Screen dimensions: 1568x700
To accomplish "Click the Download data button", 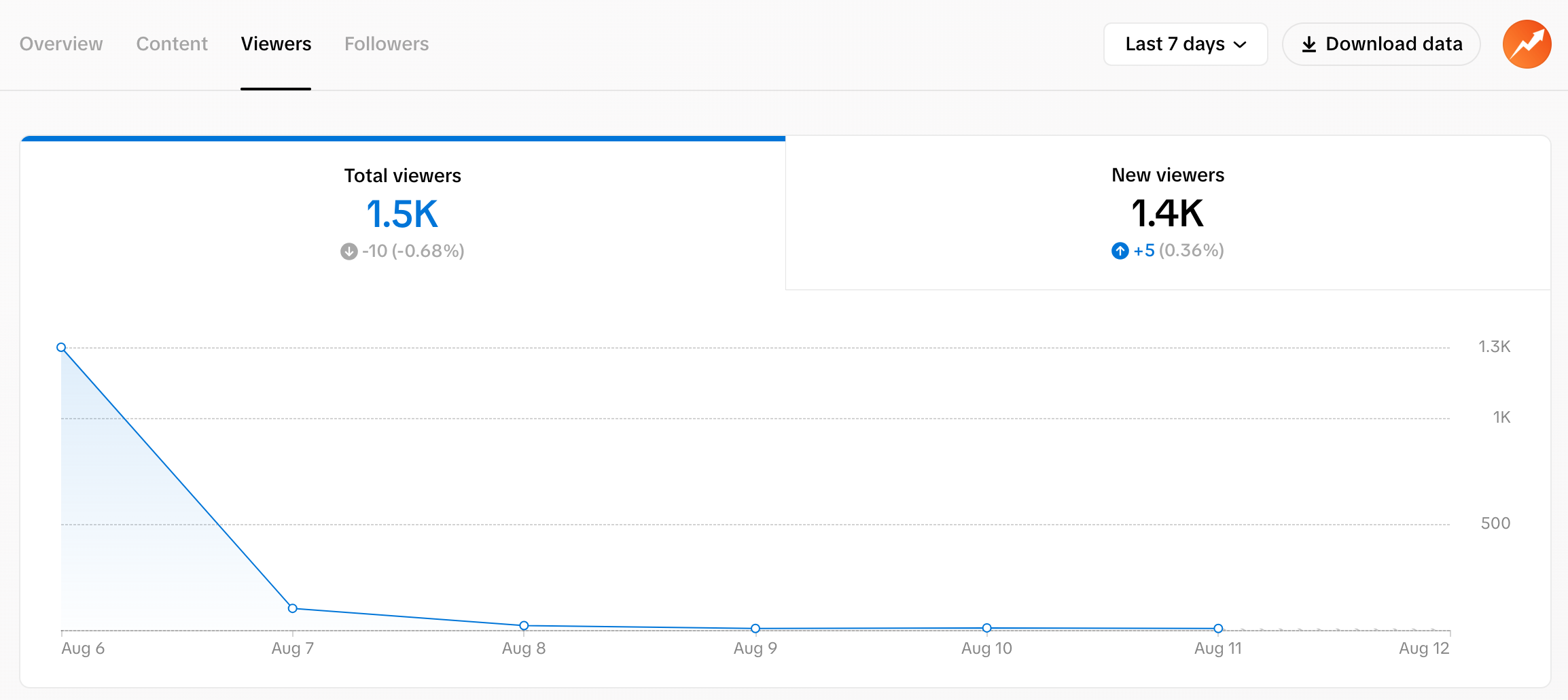I will tap(1380, 43).
